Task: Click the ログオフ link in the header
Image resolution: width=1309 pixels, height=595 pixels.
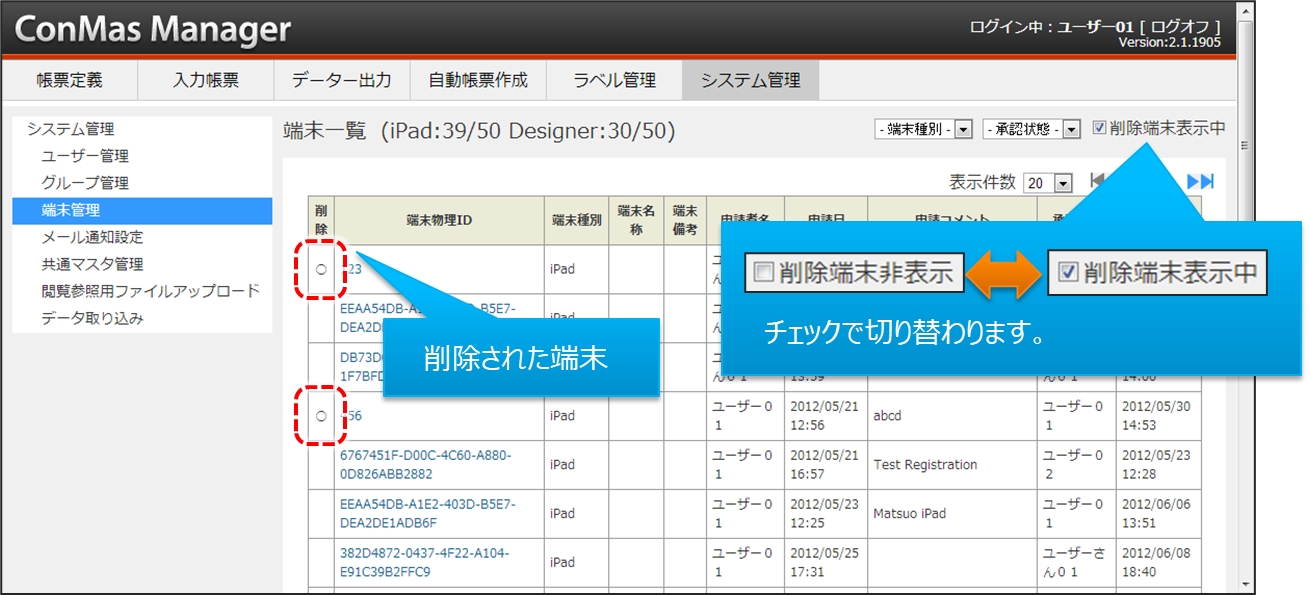Action: pos(1180,26)
